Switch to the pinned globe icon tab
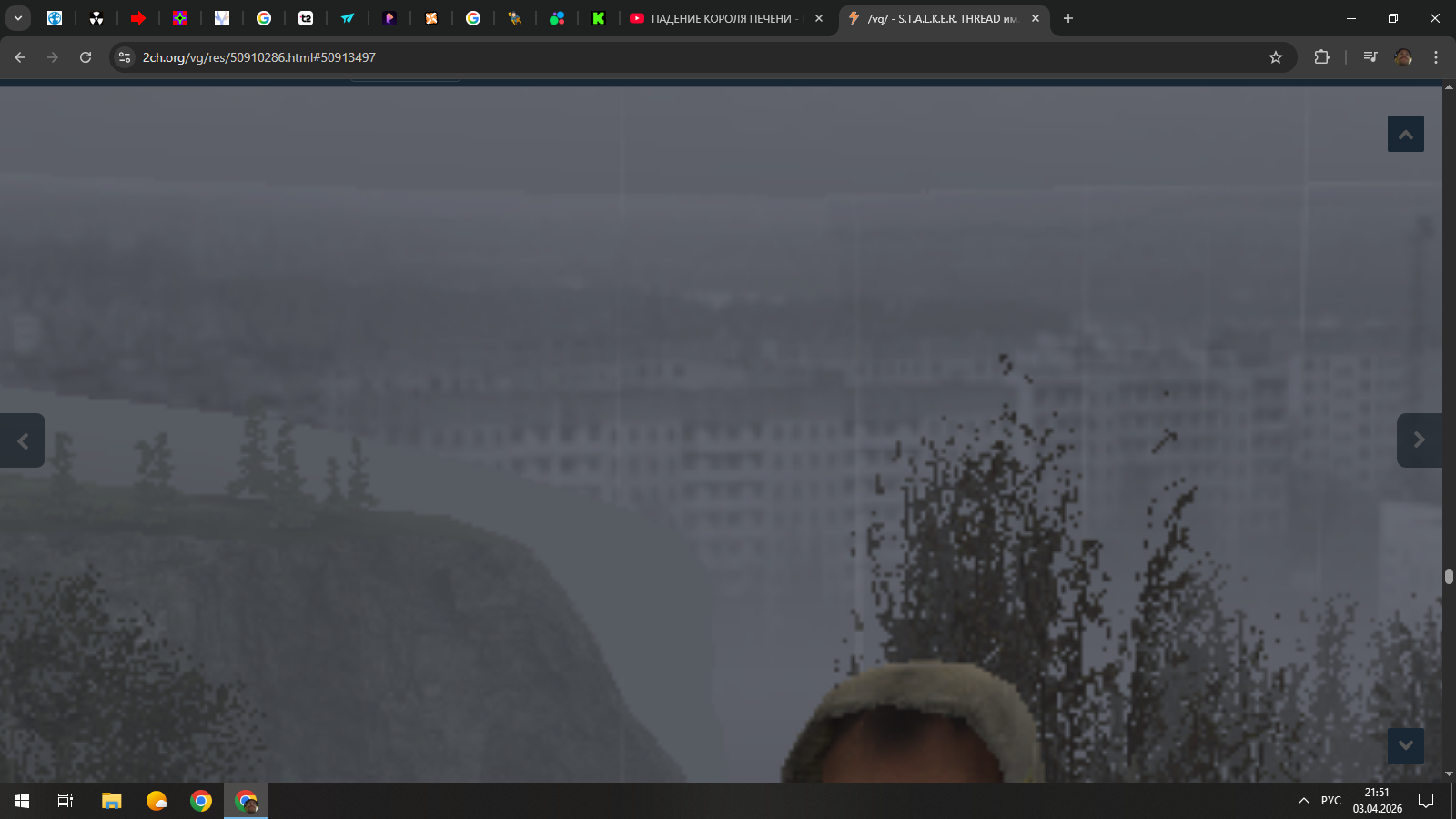 [x=55, y=18]
